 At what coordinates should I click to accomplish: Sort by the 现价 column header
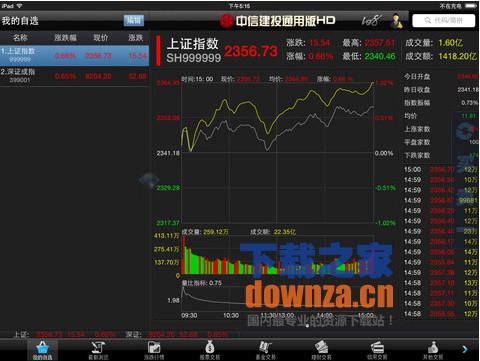click(101, 38)
